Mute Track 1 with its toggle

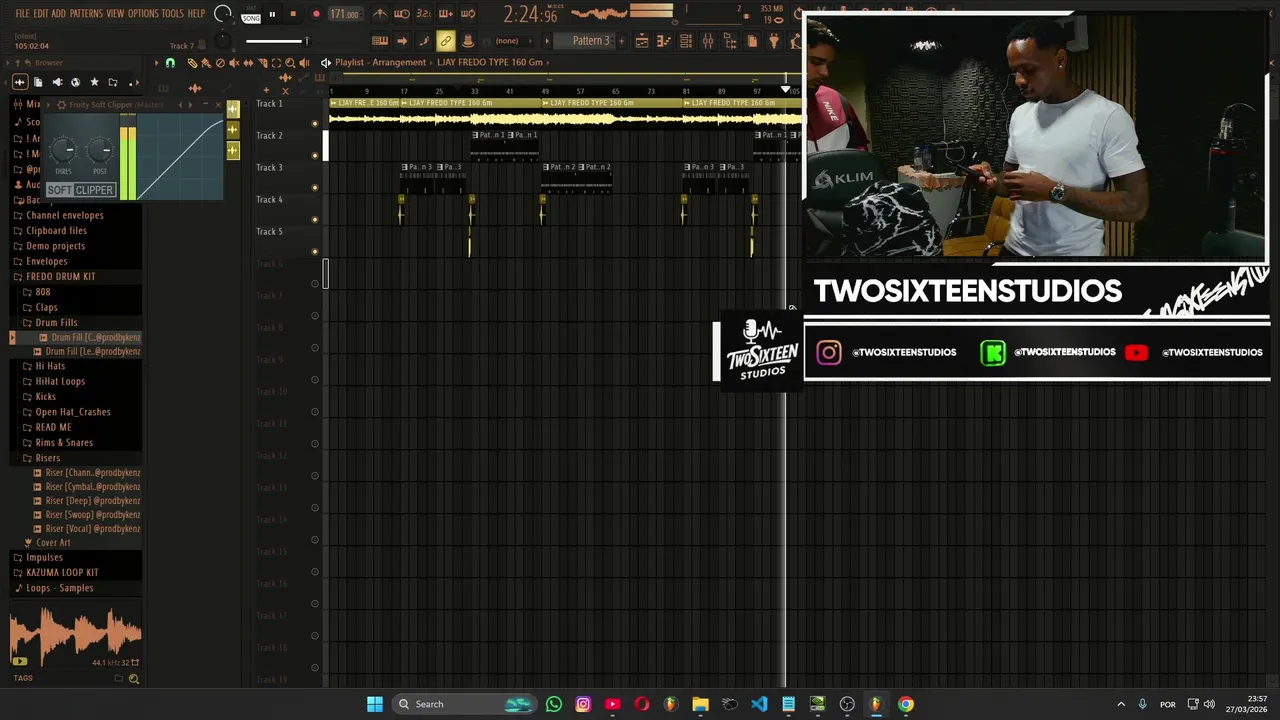(x=315, y=124)
